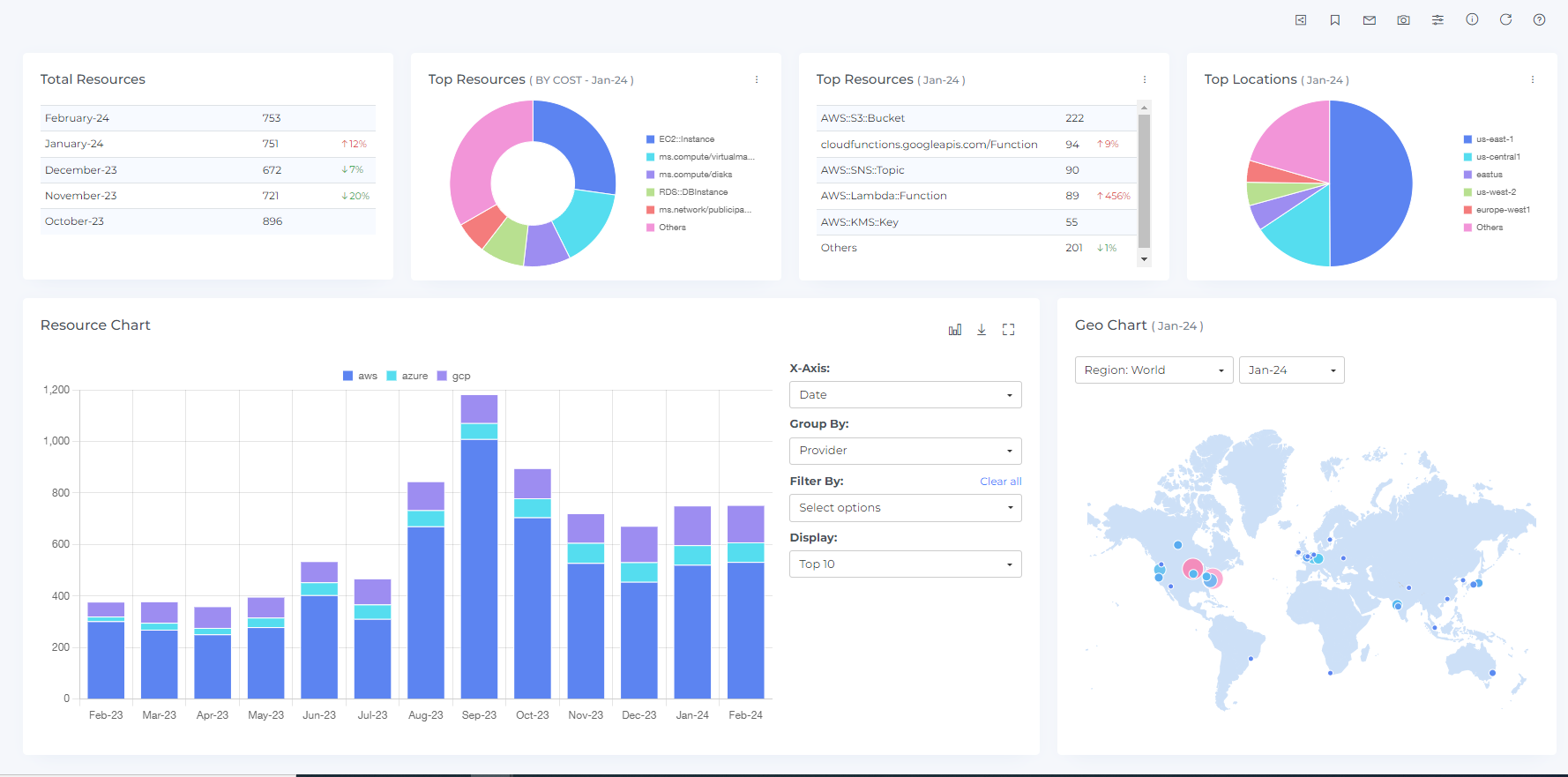
Task: Open Top Resources by cost kebab menu
Action: pos(757,79)
